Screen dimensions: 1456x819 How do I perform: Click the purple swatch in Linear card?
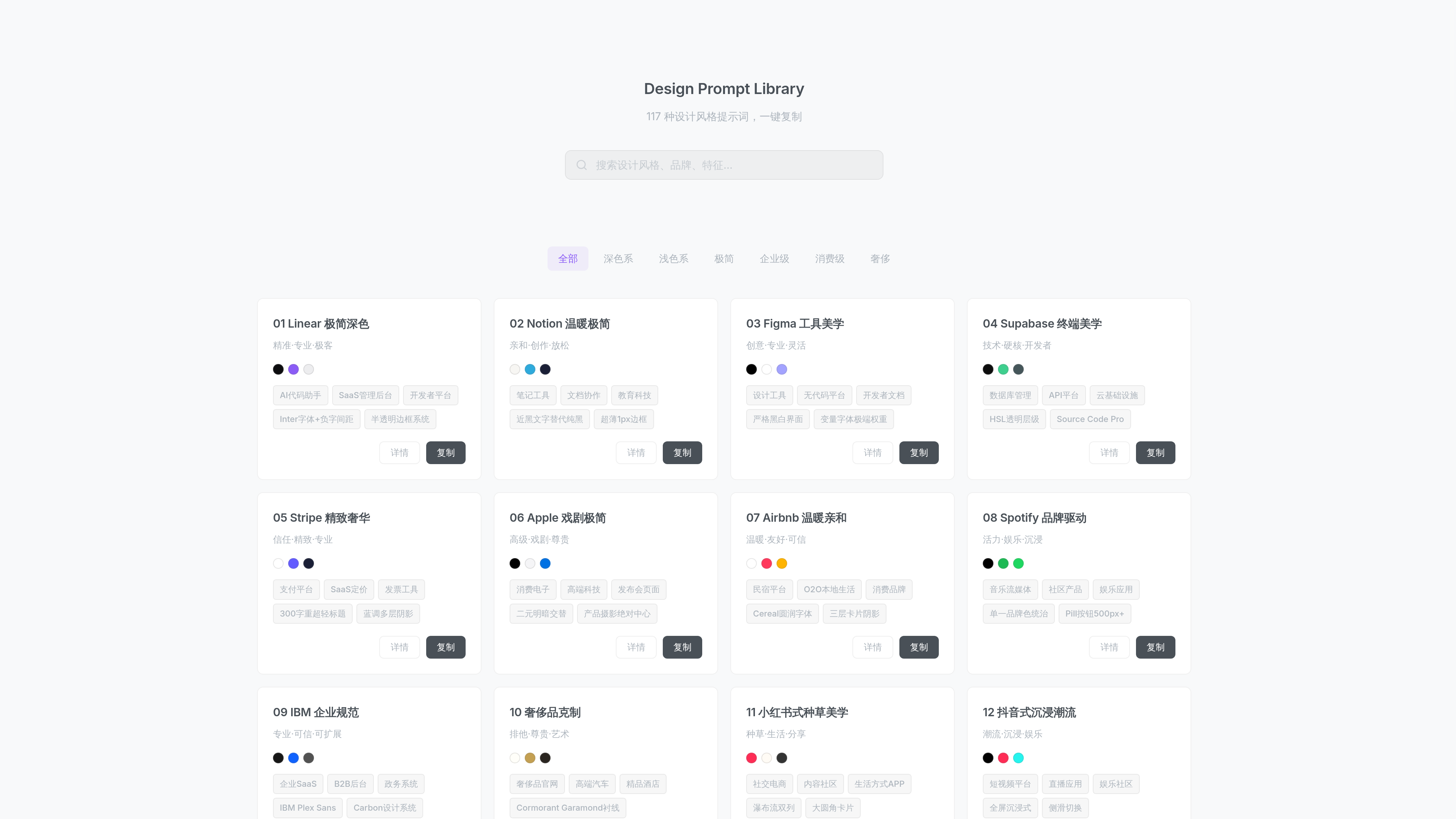293,369
